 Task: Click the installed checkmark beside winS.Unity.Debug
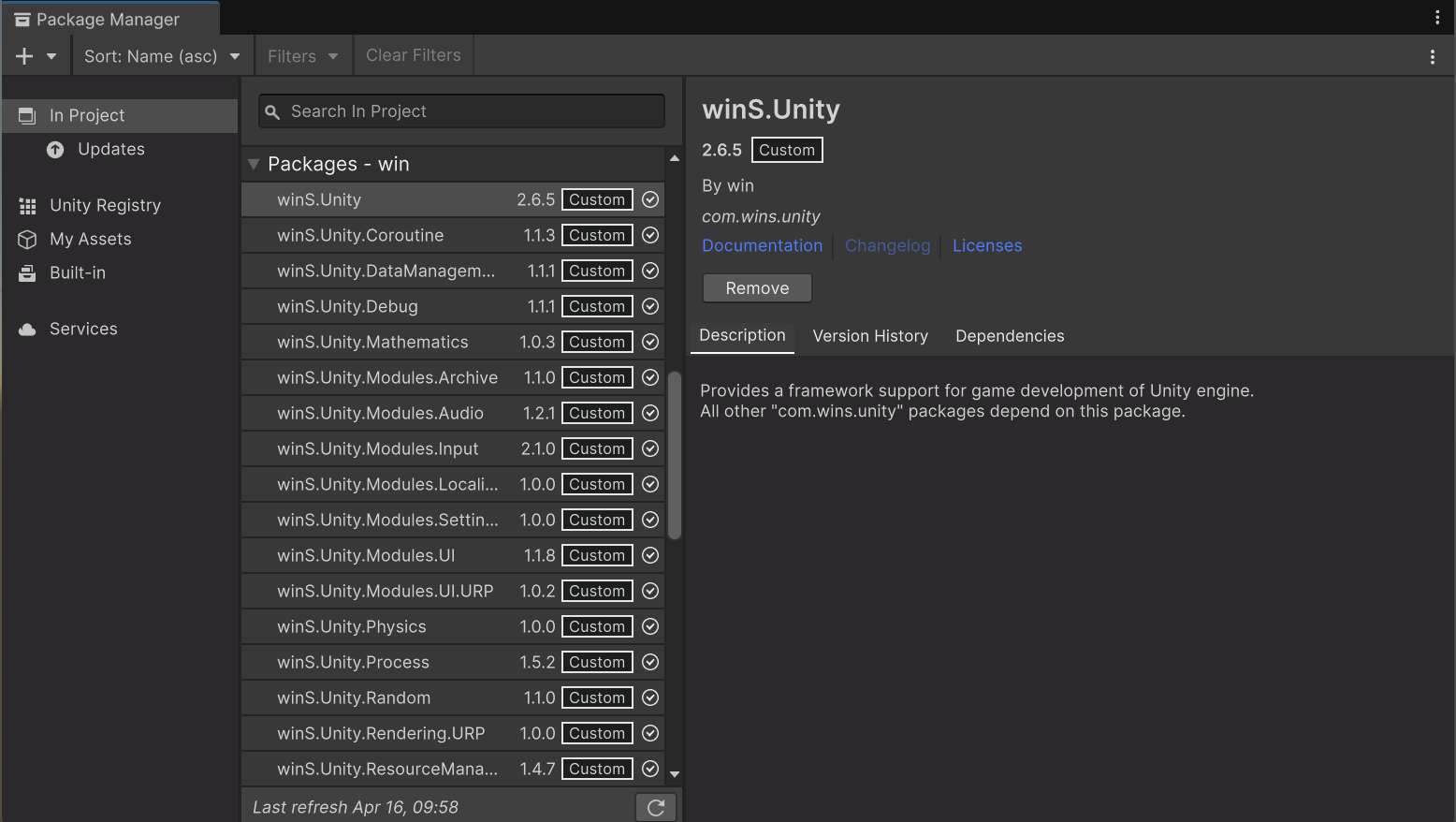(x=649, y=305)
